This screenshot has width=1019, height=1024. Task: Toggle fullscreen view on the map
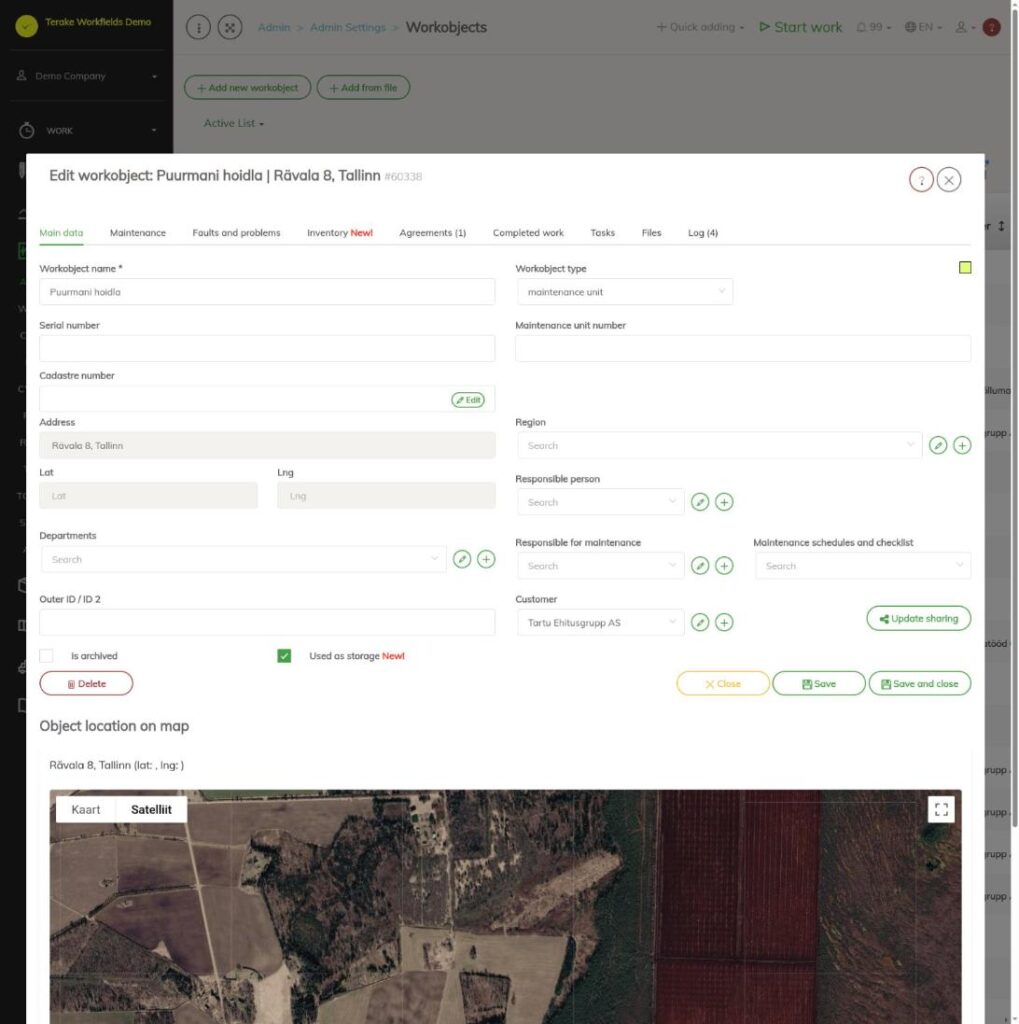941,809
